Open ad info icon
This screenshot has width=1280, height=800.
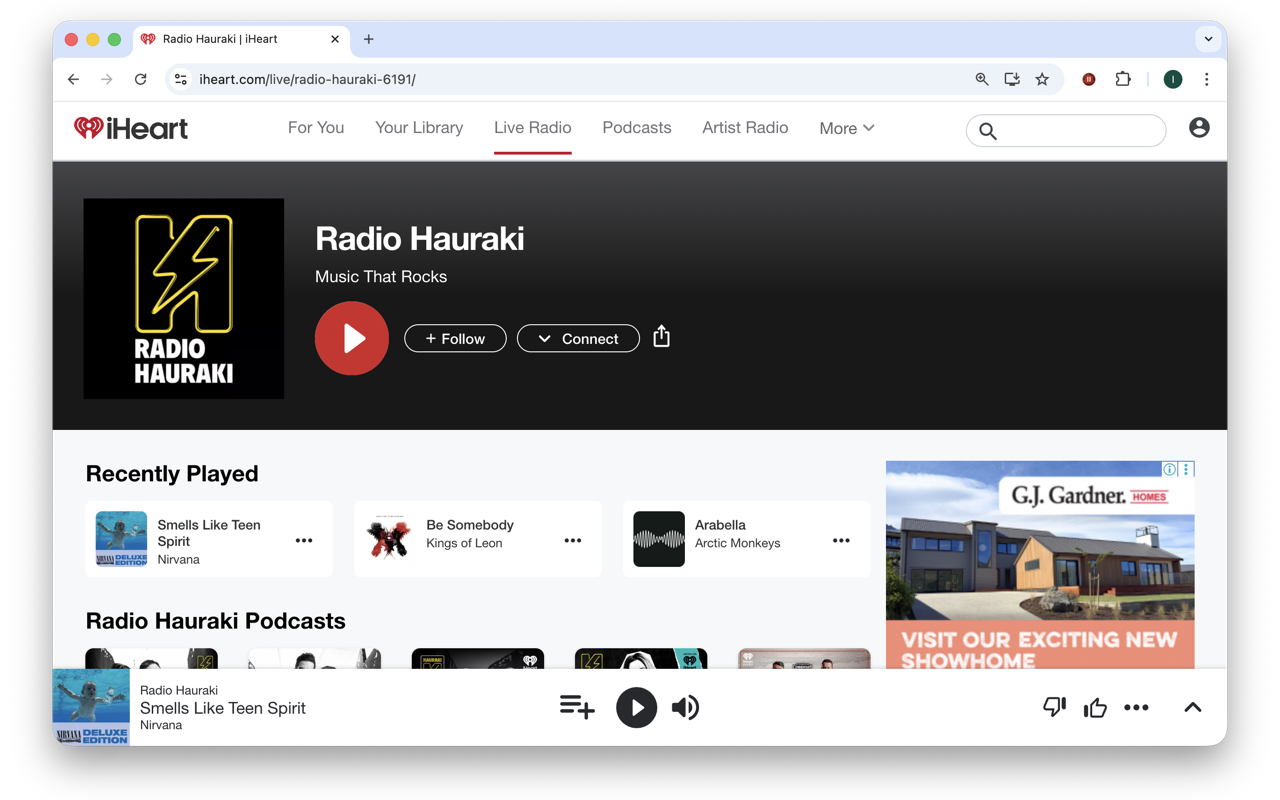click(1169, 469)
